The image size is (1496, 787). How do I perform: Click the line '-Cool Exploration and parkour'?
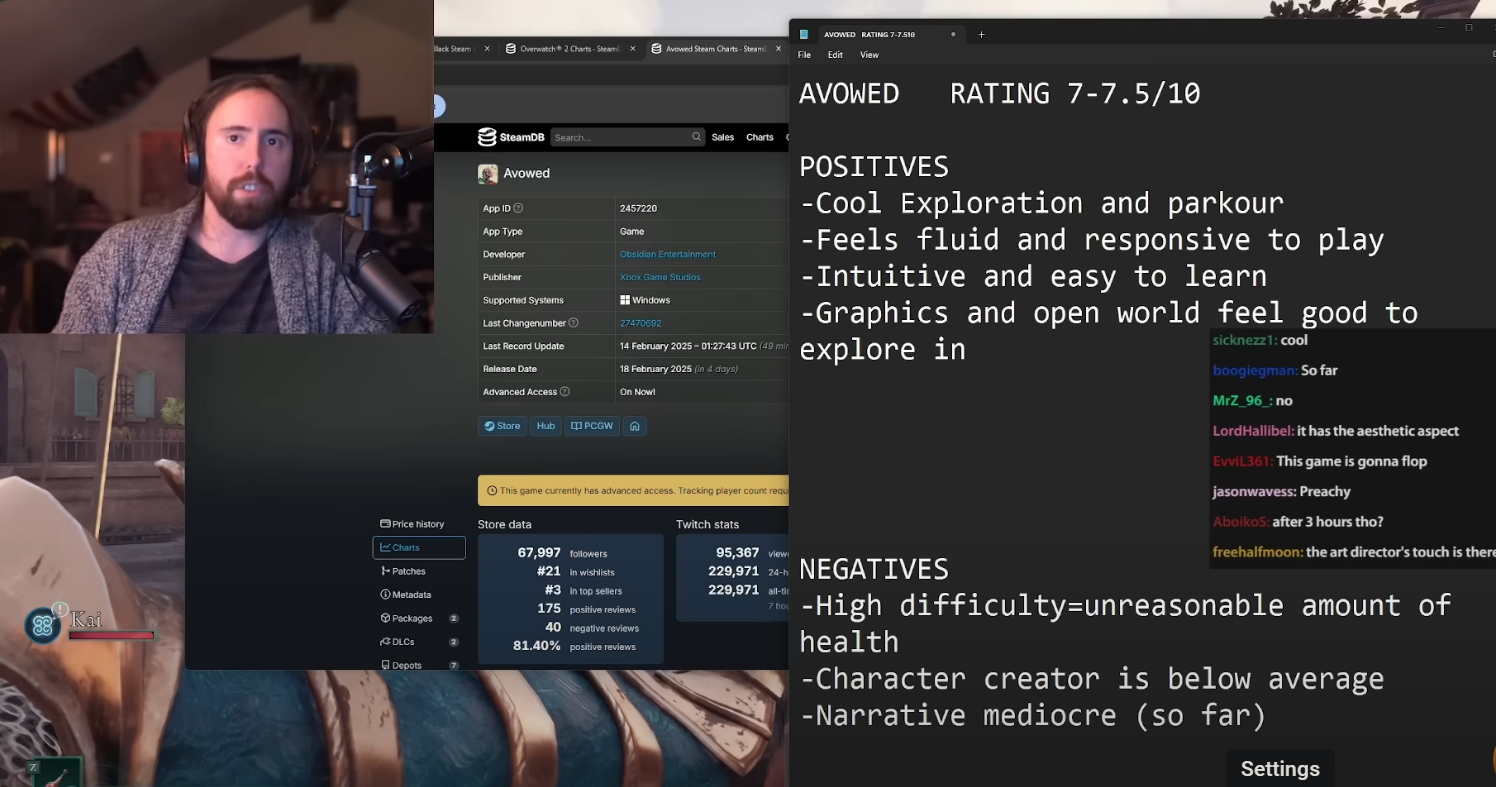[x=1042, y=203]
